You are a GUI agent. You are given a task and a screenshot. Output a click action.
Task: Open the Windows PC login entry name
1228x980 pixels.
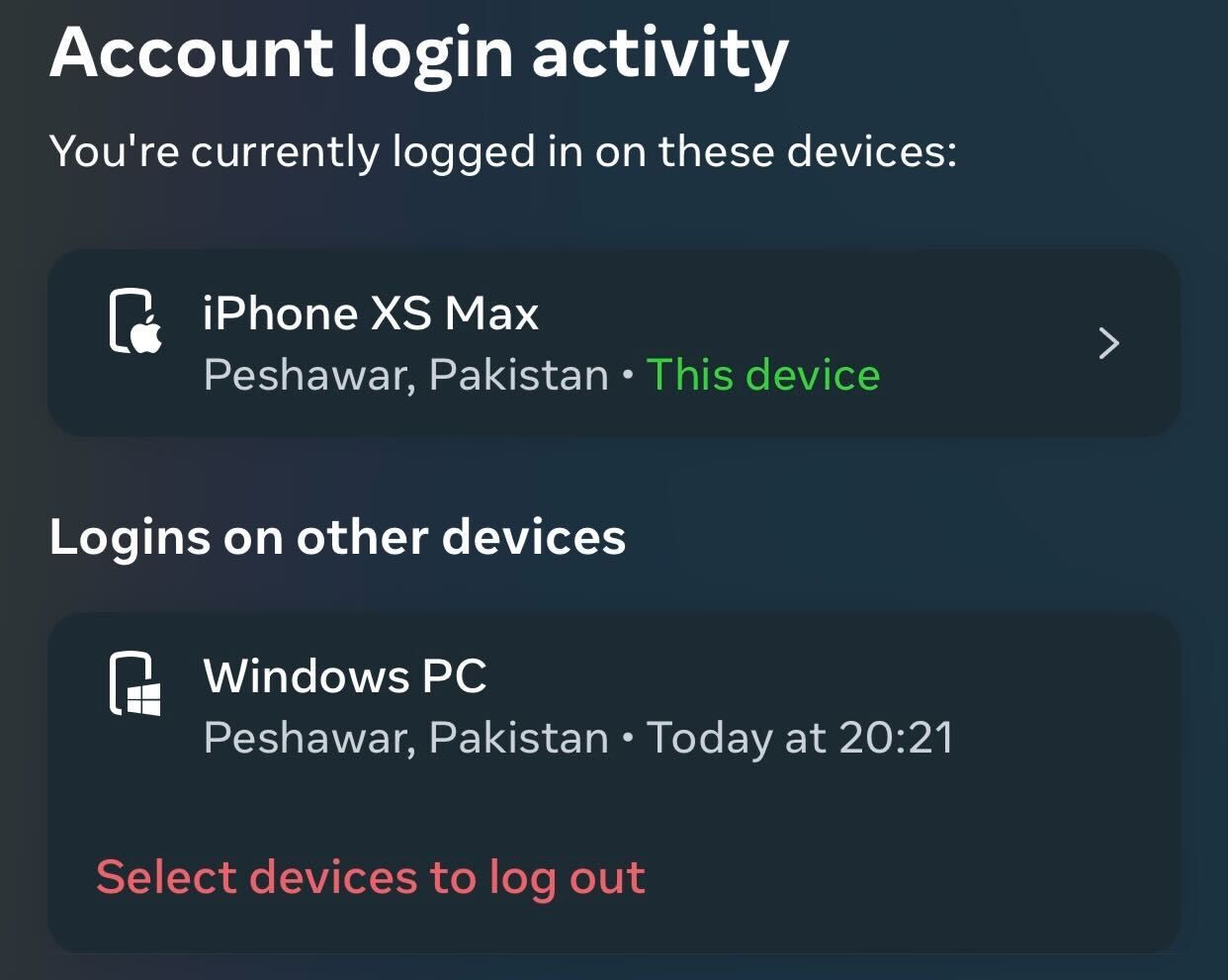tap(345, 676)
